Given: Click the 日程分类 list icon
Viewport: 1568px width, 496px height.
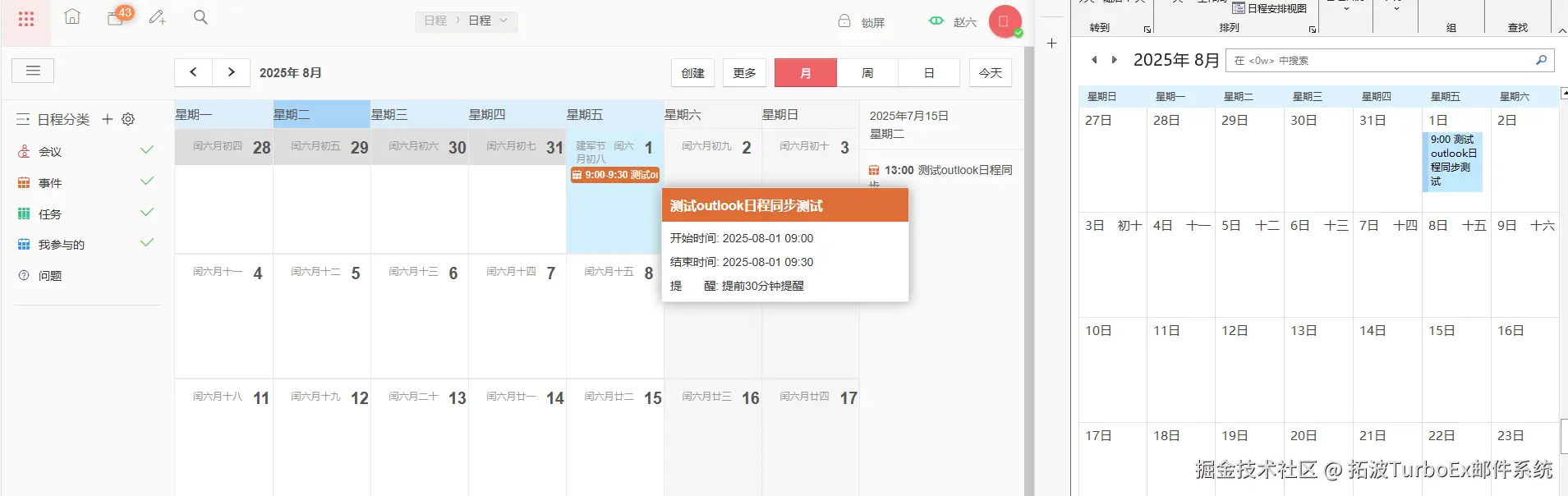Looking at the screenshot, I should coord(23,120).
